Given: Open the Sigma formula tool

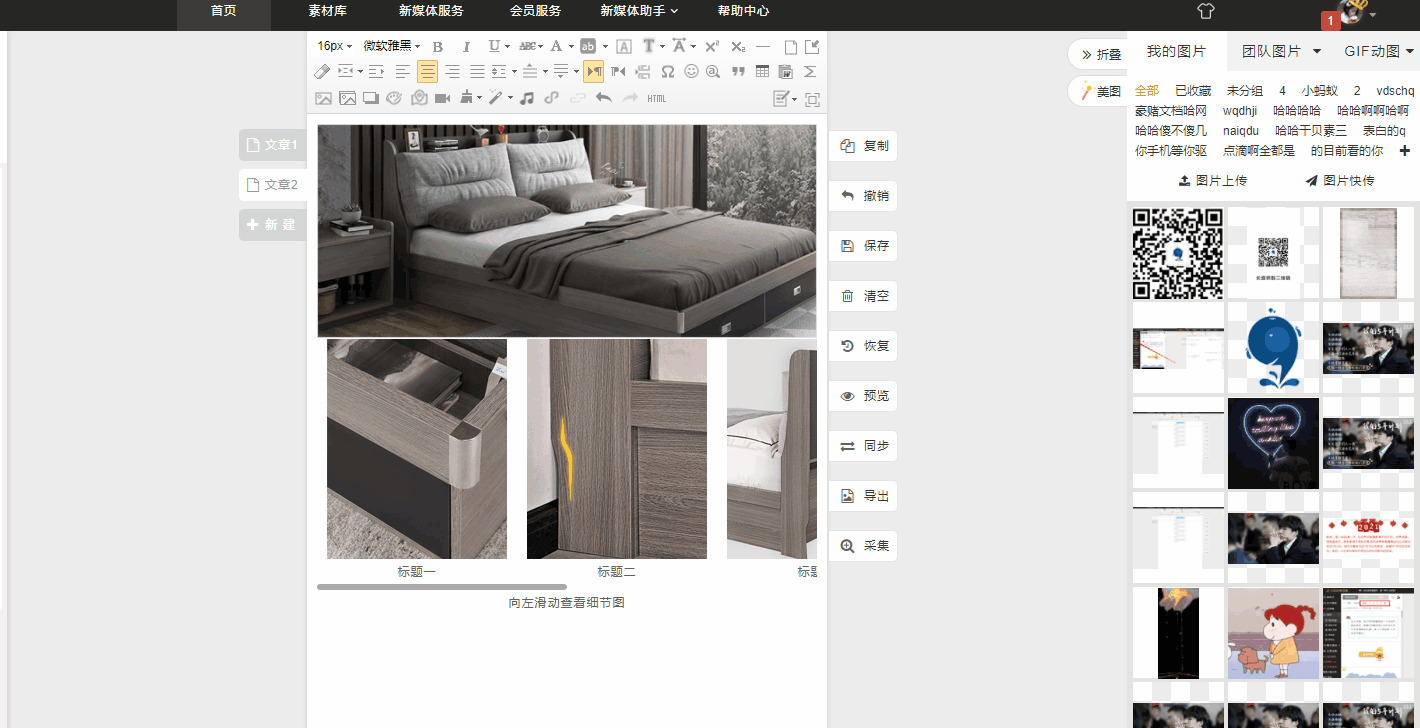Looking at the screenshot, I should tap(811, 72).
